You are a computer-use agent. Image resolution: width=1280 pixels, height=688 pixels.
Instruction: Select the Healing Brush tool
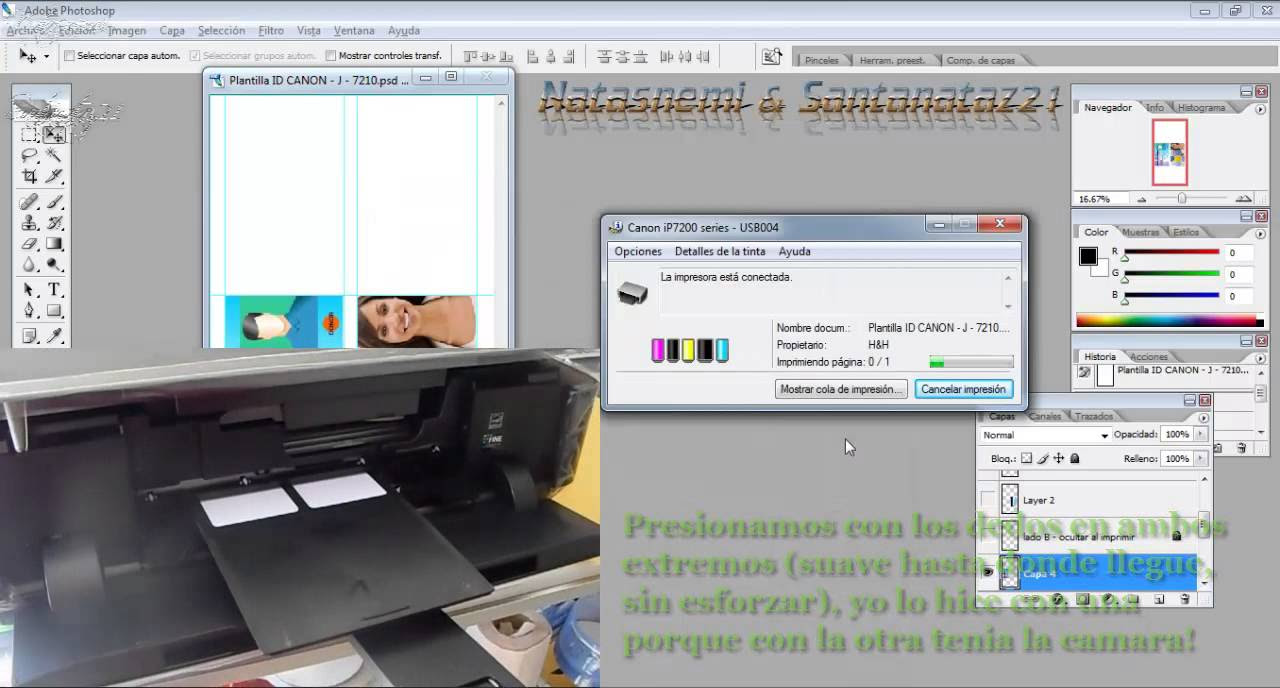click(30, 202)
